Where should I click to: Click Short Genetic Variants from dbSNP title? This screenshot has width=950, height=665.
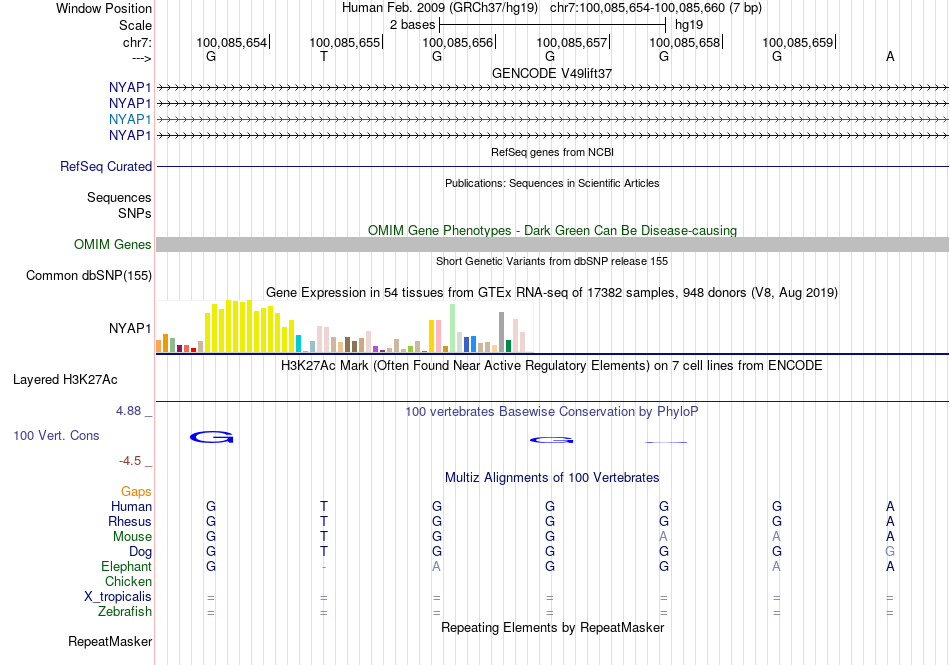click(552, 261)
